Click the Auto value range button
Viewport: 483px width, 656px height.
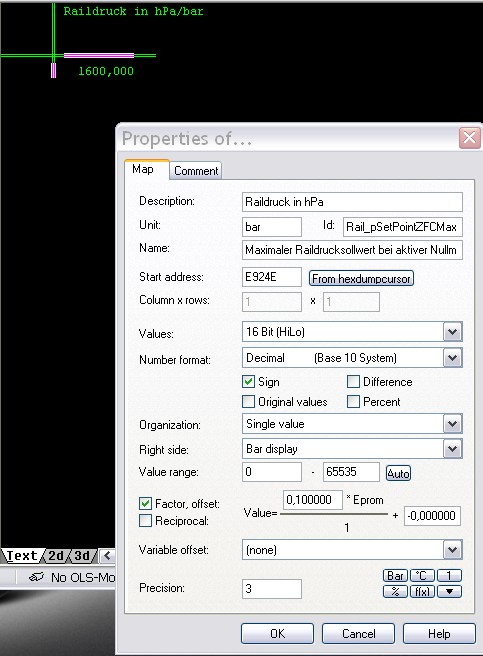click(398, 474)
